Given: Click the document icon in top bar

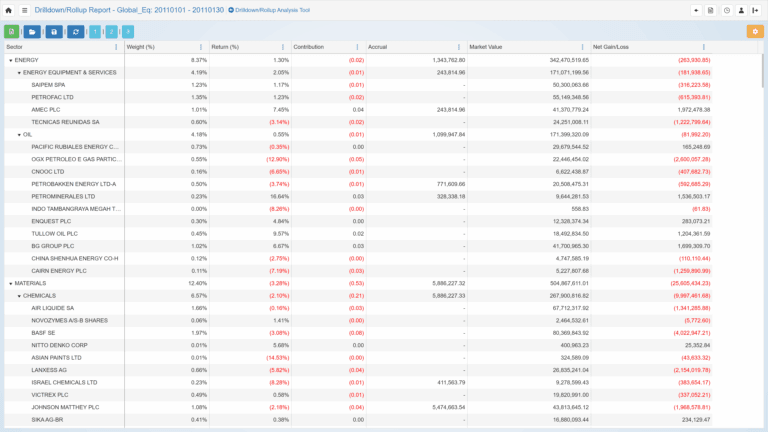Looking at the screenshot, I should click(x=711, y=10).
